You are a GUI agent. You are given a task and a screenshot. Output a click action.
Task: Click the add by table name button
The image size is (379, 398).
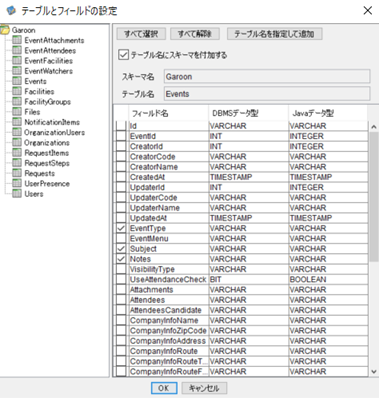[x=274, y=34]
